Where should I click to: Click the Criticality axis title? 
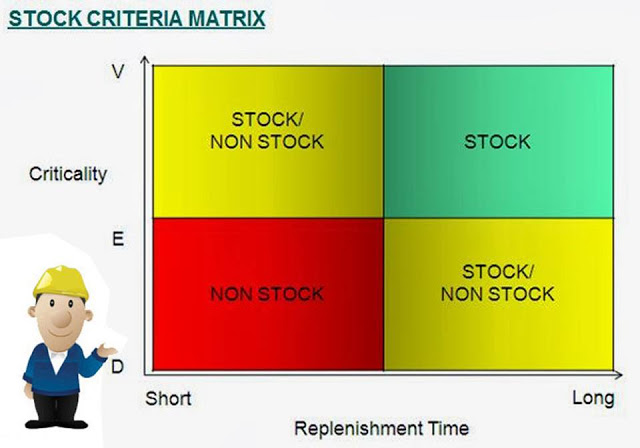pyautogui.click(x=68, y=174)
